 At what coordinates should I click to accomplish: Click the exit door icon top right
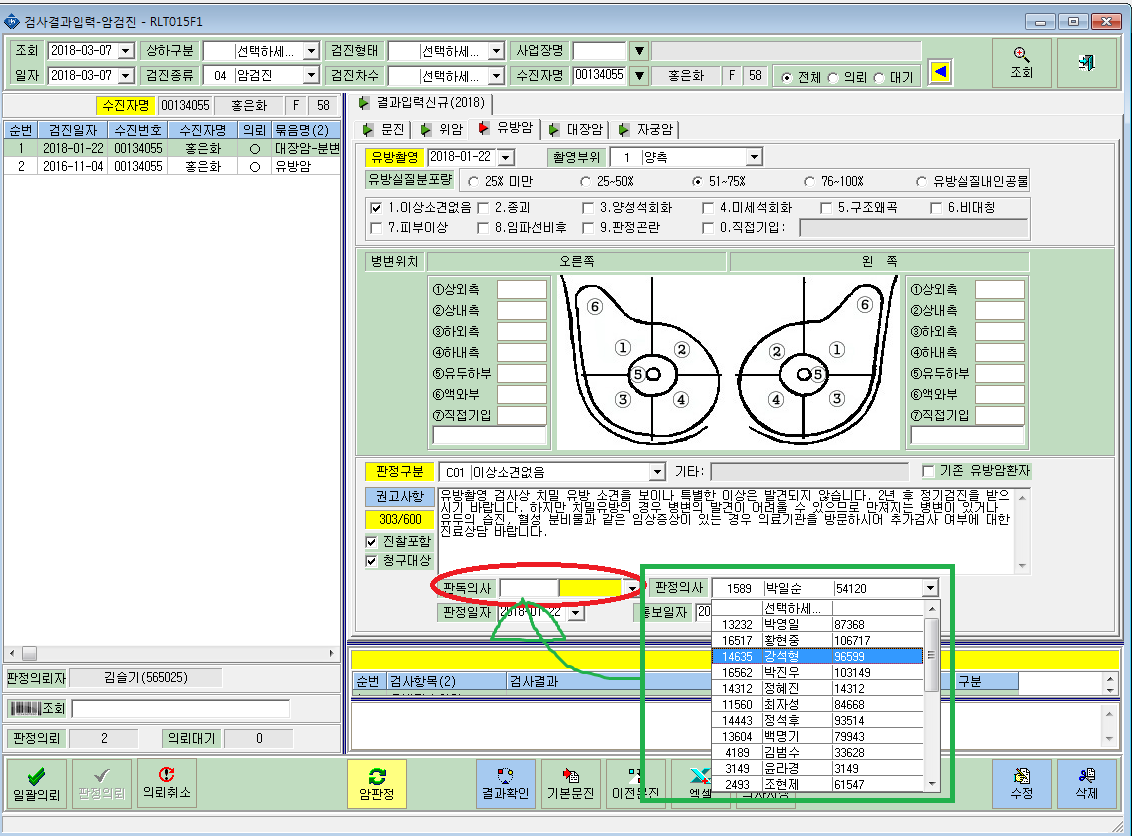coord(1087,64)
